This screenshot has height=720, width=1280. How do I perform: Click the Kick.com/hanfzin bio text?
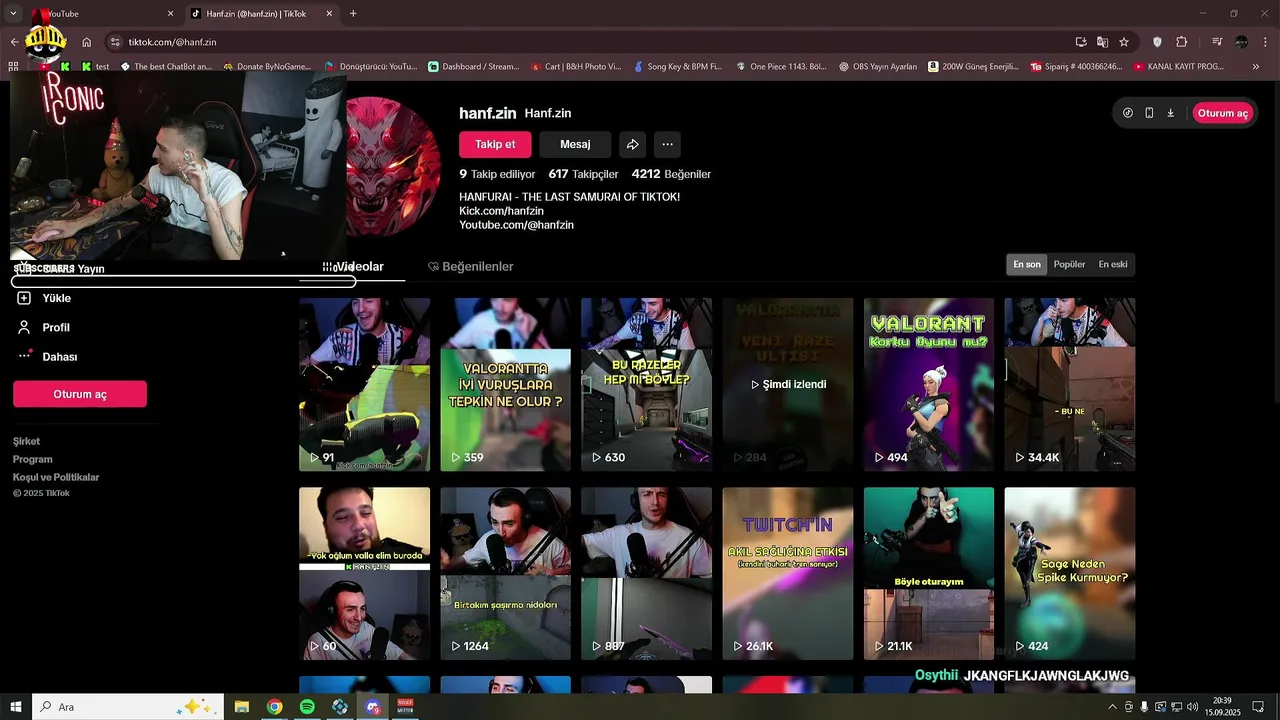click(x=501, y=211)
